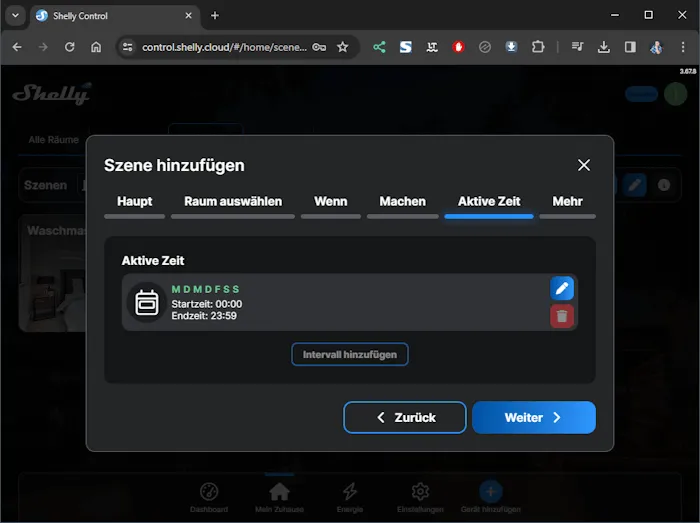Switch to the Haupt tab
The height and width of the screenshot is (523, 700).
pos(135,201)
